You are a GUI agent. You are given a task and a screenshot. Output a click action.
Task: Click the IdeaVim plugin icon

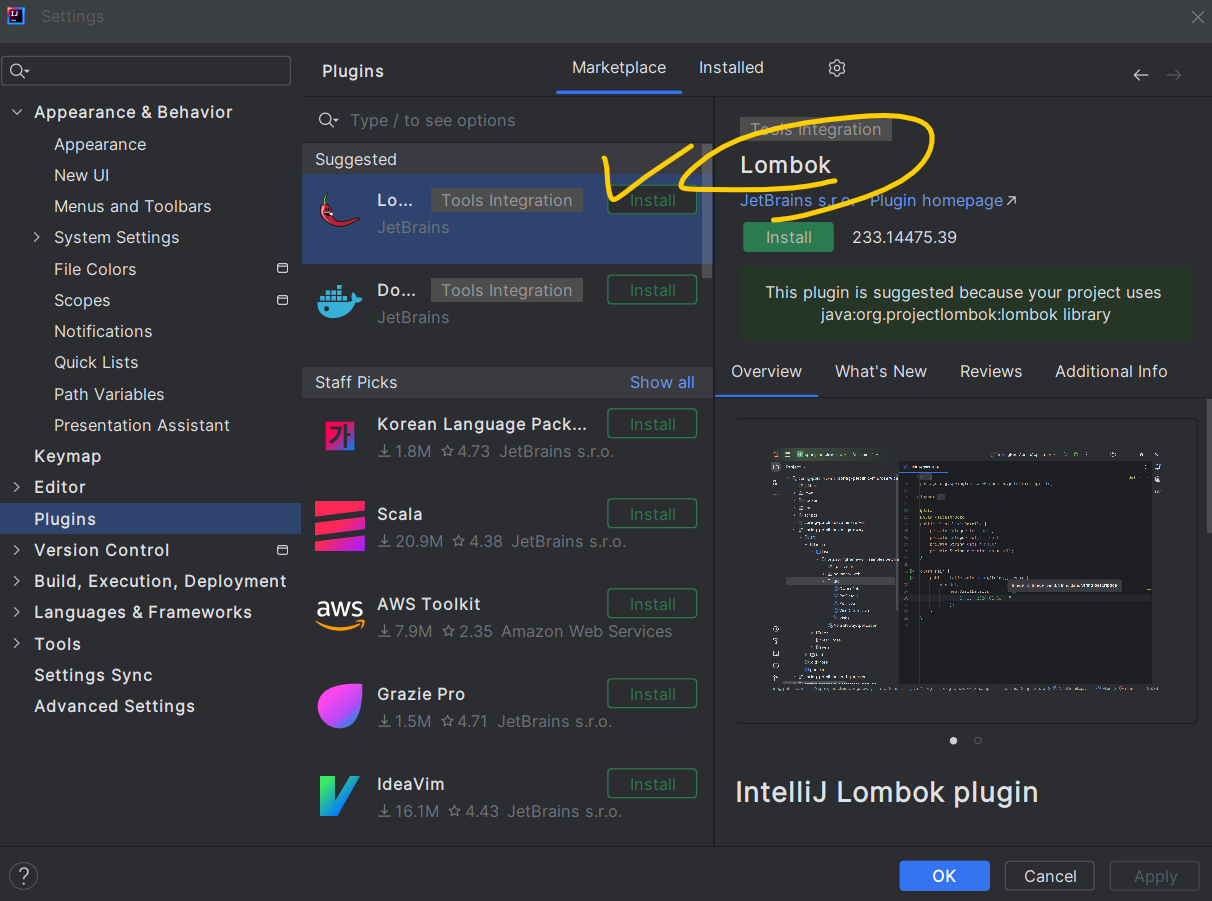[339, 796]
